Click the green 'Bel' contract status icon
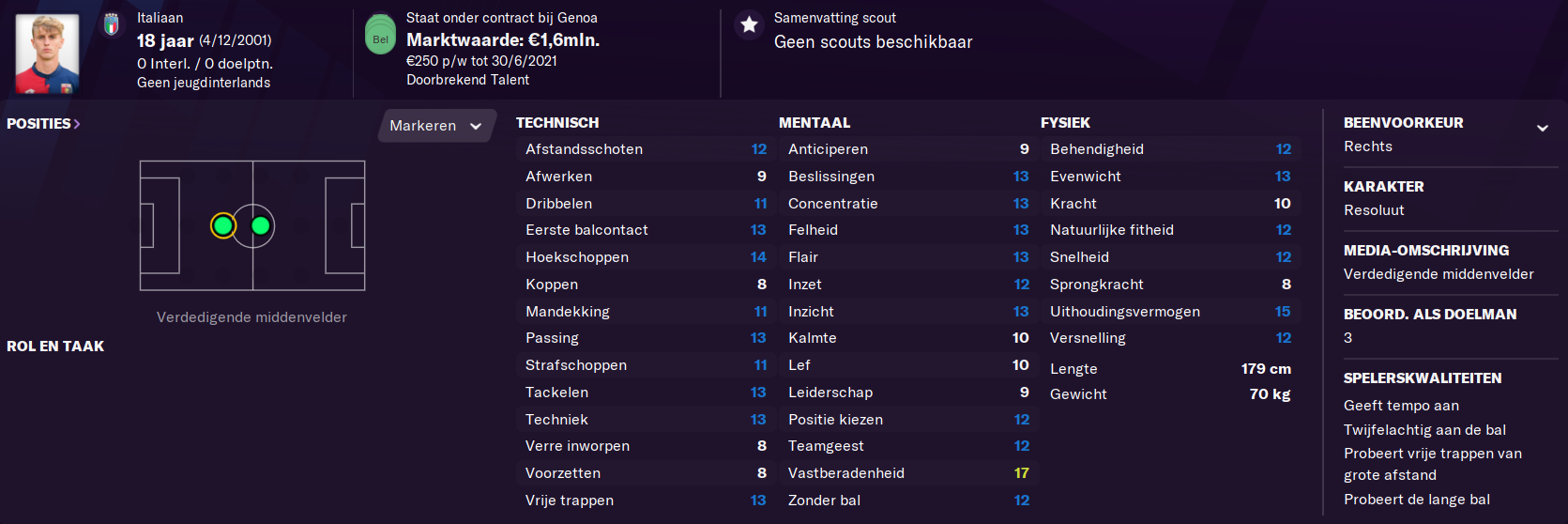Image resolution: width=1568 pixels, height=524 pixels. click(x=380, y=35)
